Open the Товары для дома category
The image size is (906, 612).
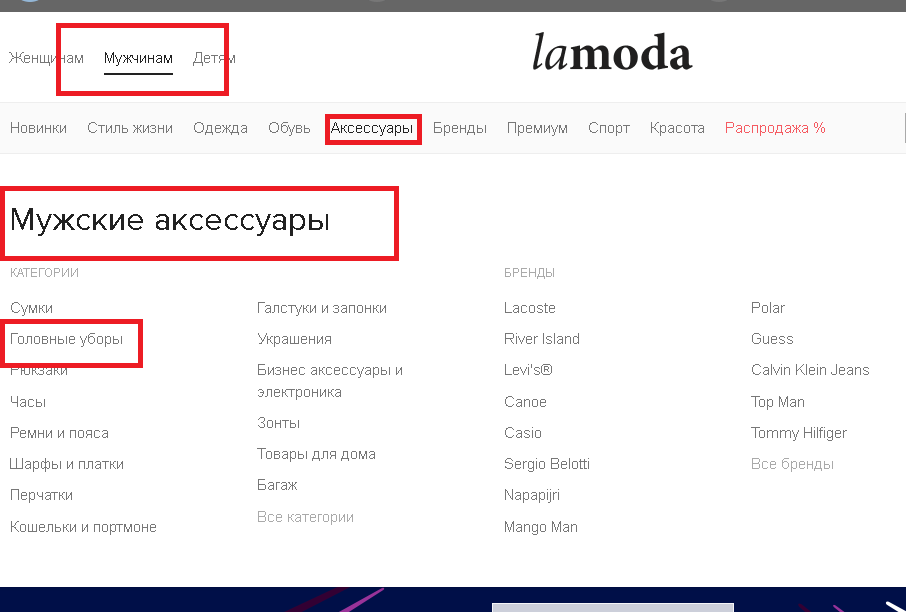[x=316, y=454]
